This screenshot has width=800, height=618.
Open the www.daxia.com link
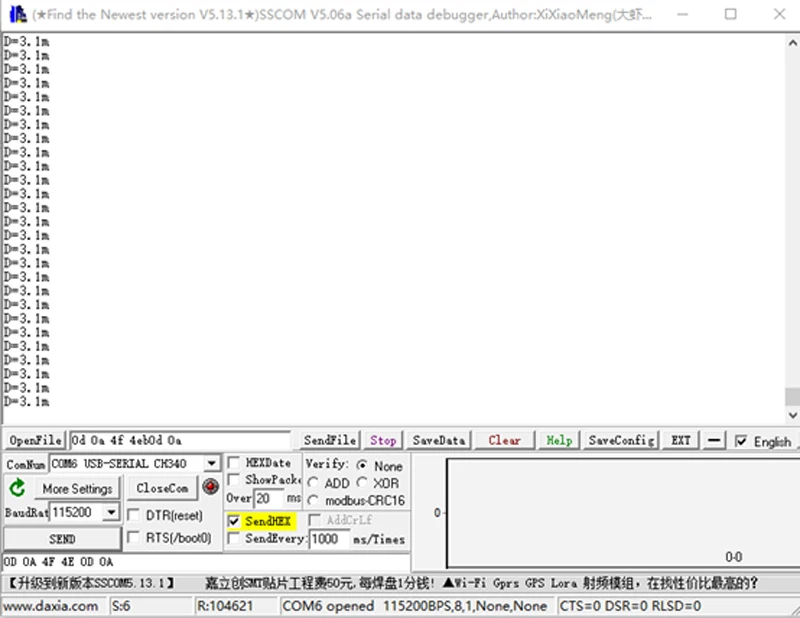50,606
